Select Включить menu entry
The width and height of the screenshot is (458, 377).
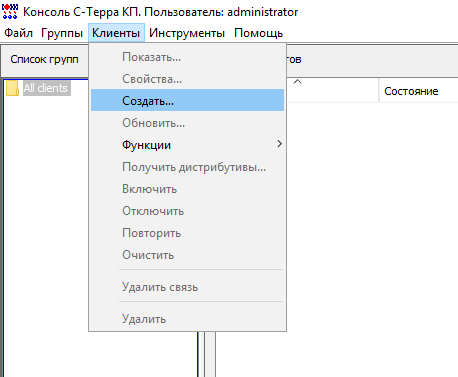pyautogui.click(x=187, y=189)
